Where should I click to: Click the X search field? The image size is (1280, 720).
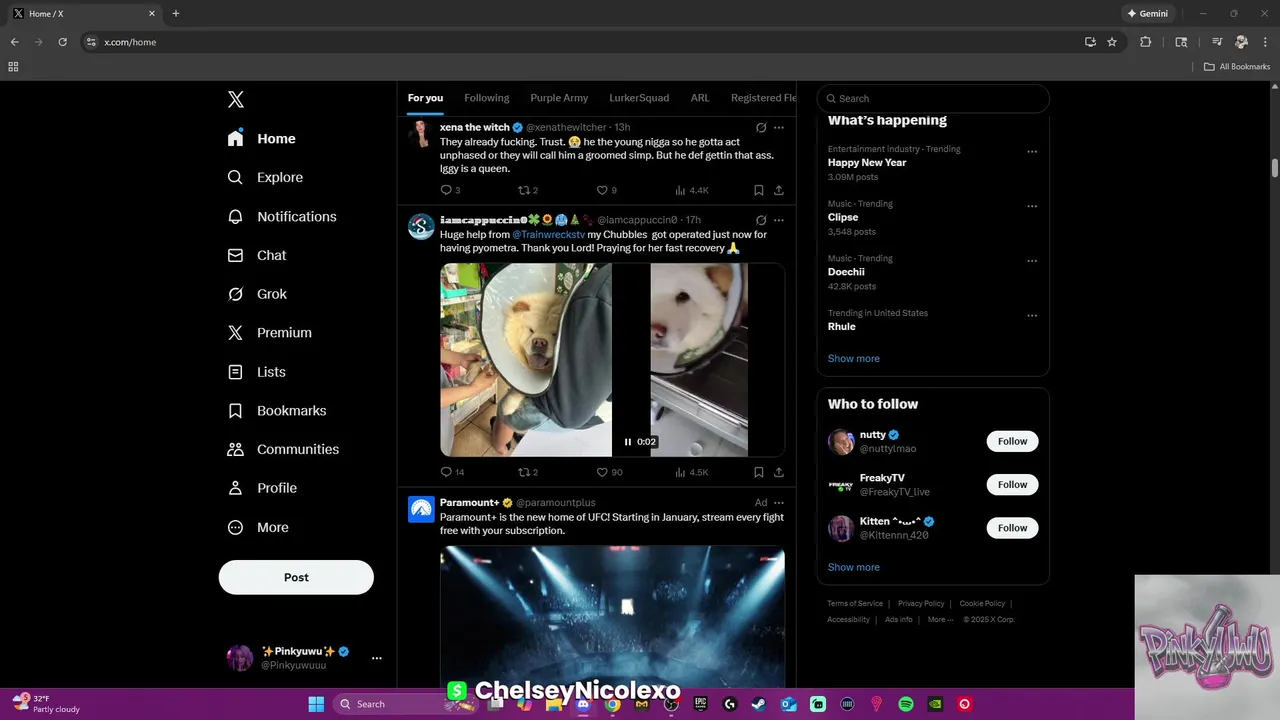933,98
